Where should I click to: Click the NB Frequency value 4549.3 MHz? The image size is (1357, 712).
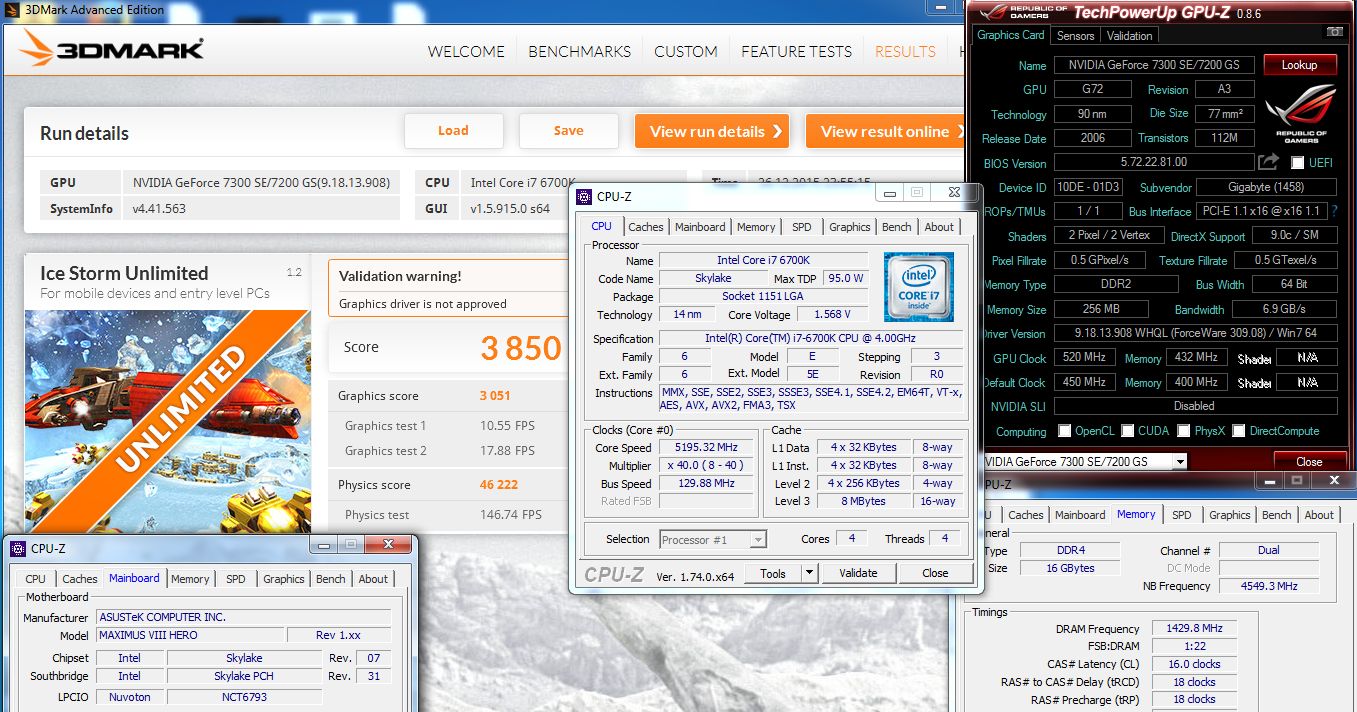pyautogui.click(x=1268, y=586)
